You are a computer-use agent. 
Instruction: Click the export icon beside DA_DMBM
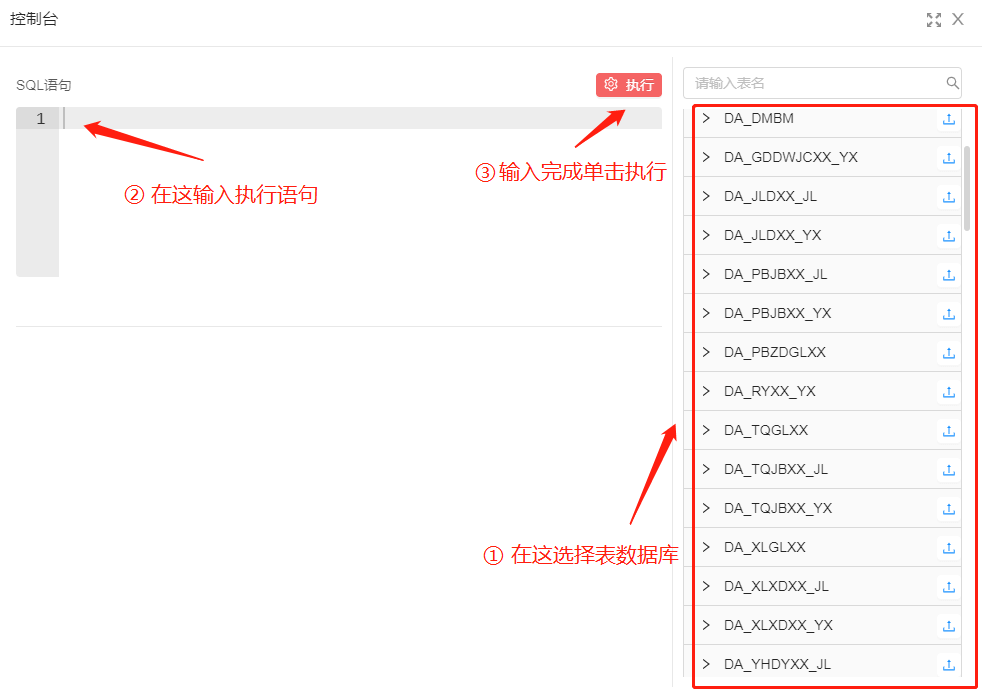click(x=948, y=119)
